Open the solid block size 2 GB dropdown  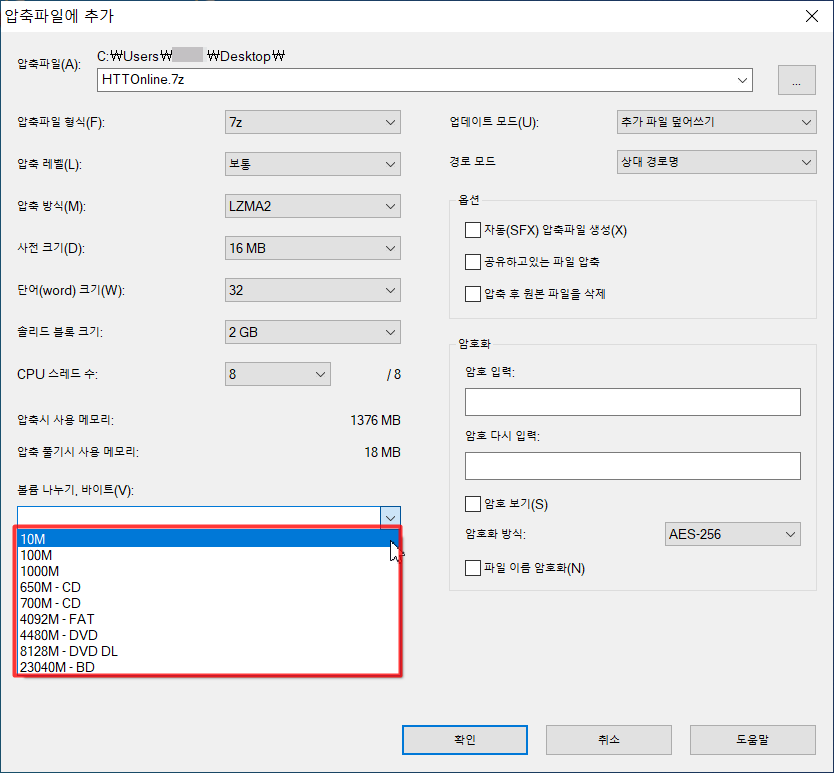(313, 333)
